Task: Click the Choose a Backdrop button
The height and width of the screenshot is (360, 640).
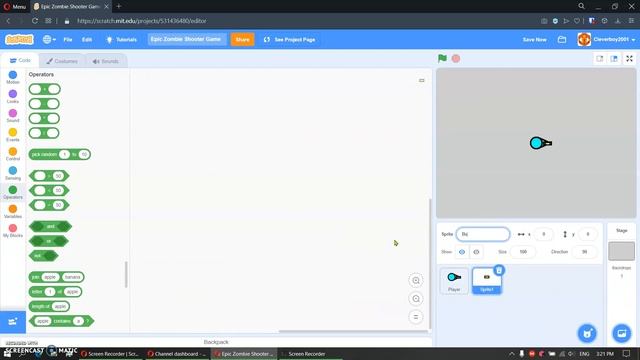Action: (621, 333)
